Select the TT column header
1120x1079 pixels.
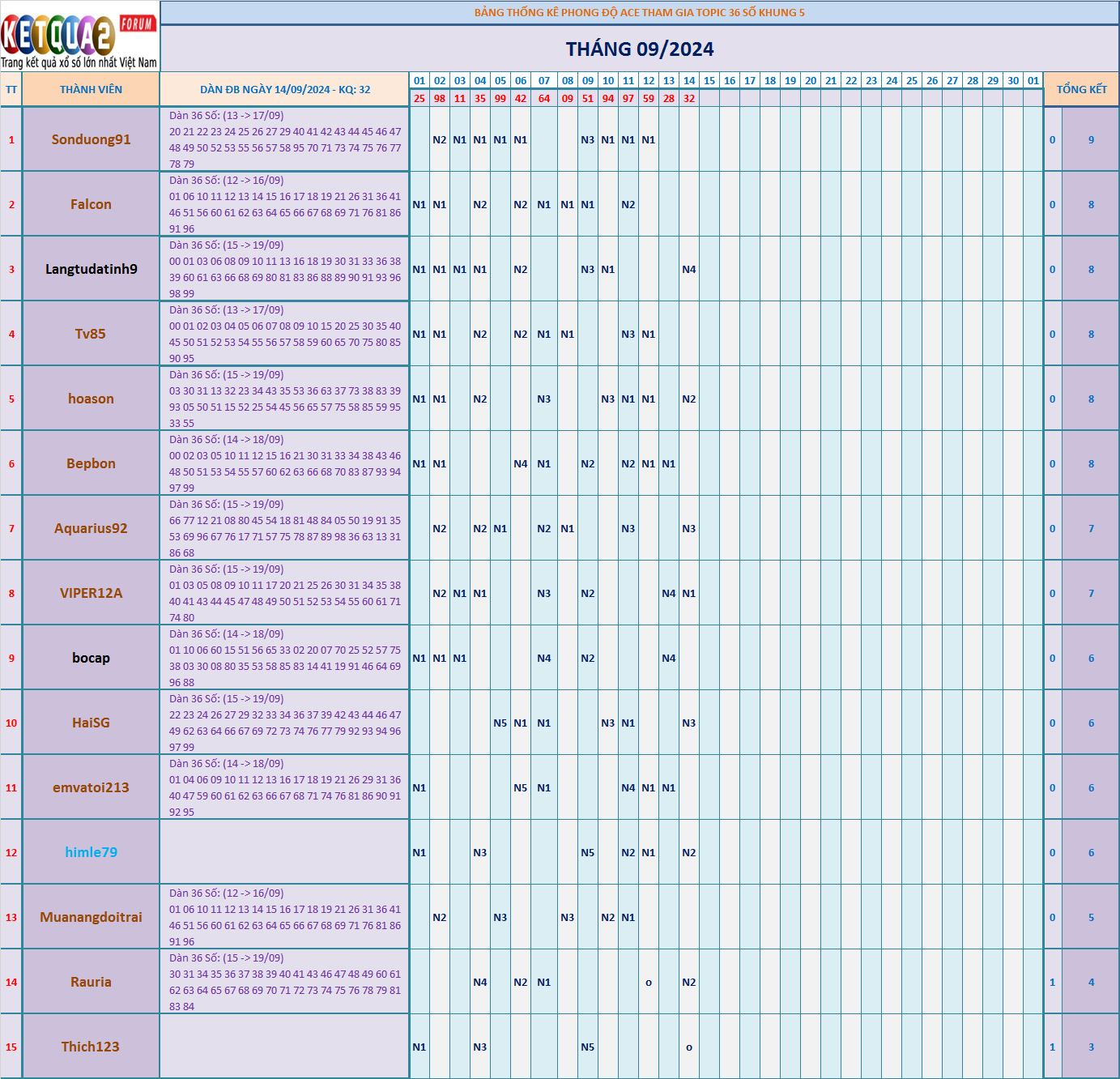click(11, 89)
